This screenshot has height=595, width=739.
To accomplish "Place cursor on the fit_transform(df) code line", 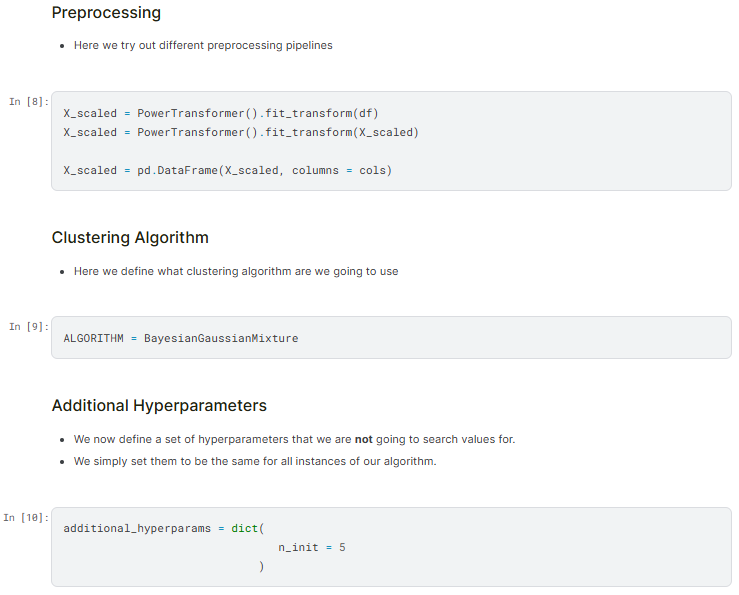I will (x=220, y=113).
